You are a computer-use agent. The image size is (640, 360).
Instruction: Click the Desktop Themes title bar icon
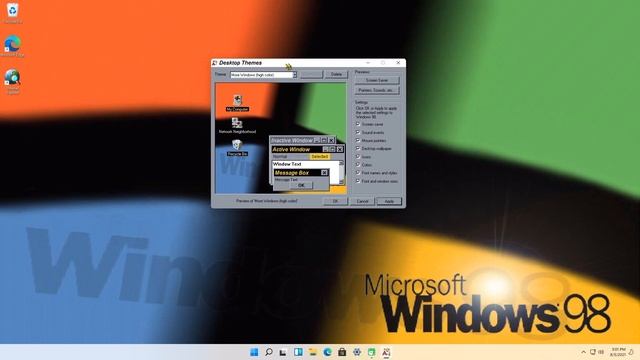pos(215,63)
